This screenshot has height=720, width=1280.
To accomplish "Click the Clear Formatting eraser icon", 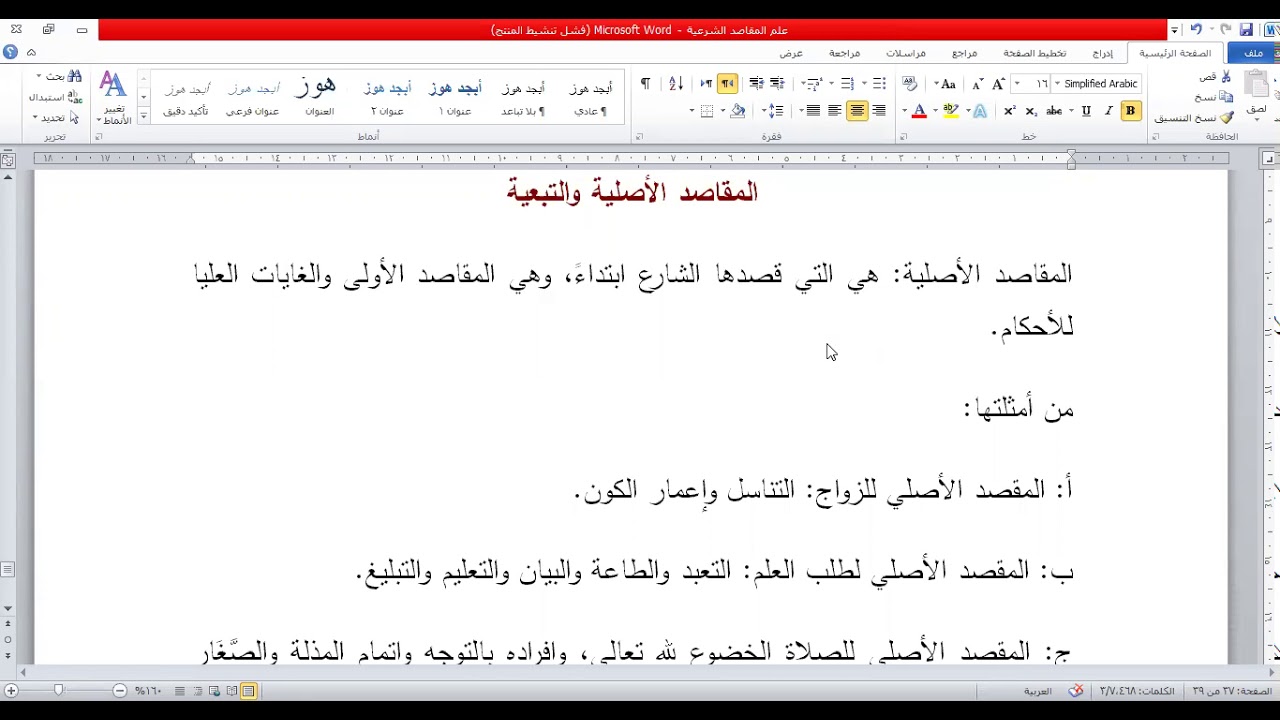I will pos(909,84).
